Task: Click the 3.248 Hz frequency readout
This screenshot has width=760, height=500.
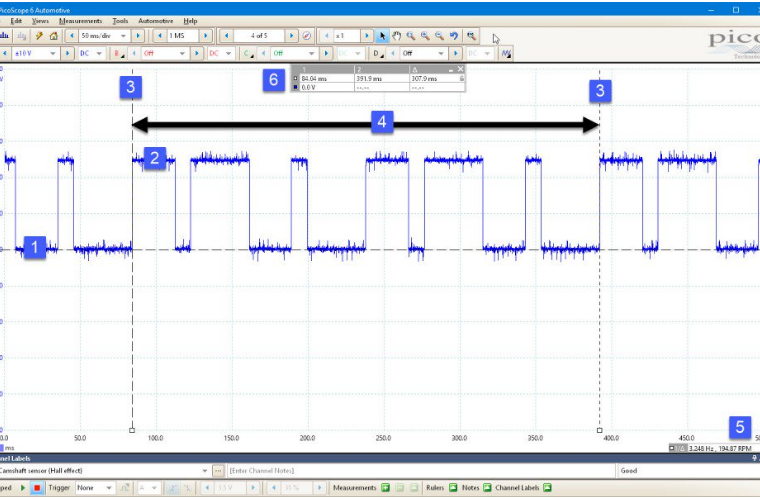Action: 700,449
